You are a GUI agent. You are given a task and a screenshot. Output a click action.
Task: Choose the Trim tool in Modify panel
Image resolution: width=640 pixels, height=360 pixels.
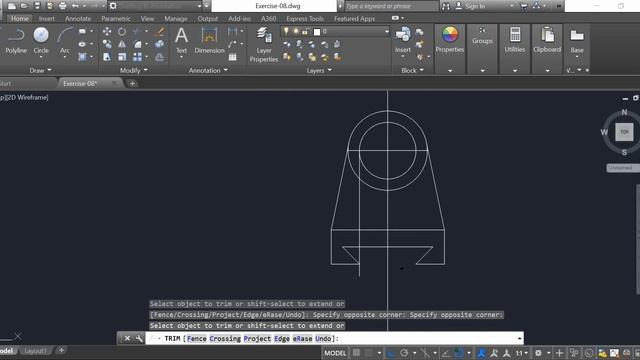click(137, 31)
